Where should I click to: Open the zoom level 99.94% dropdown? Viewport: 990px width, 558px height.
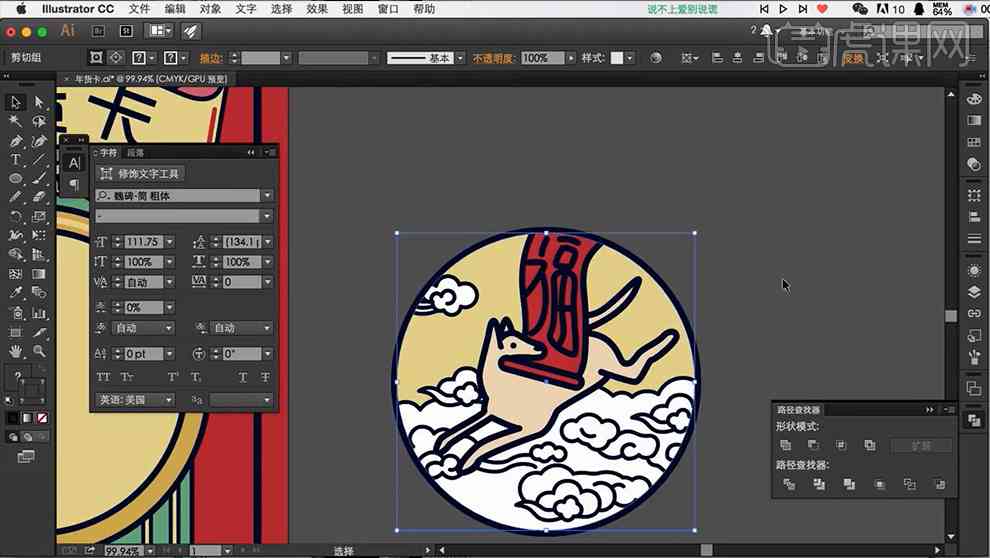(150, 551)
